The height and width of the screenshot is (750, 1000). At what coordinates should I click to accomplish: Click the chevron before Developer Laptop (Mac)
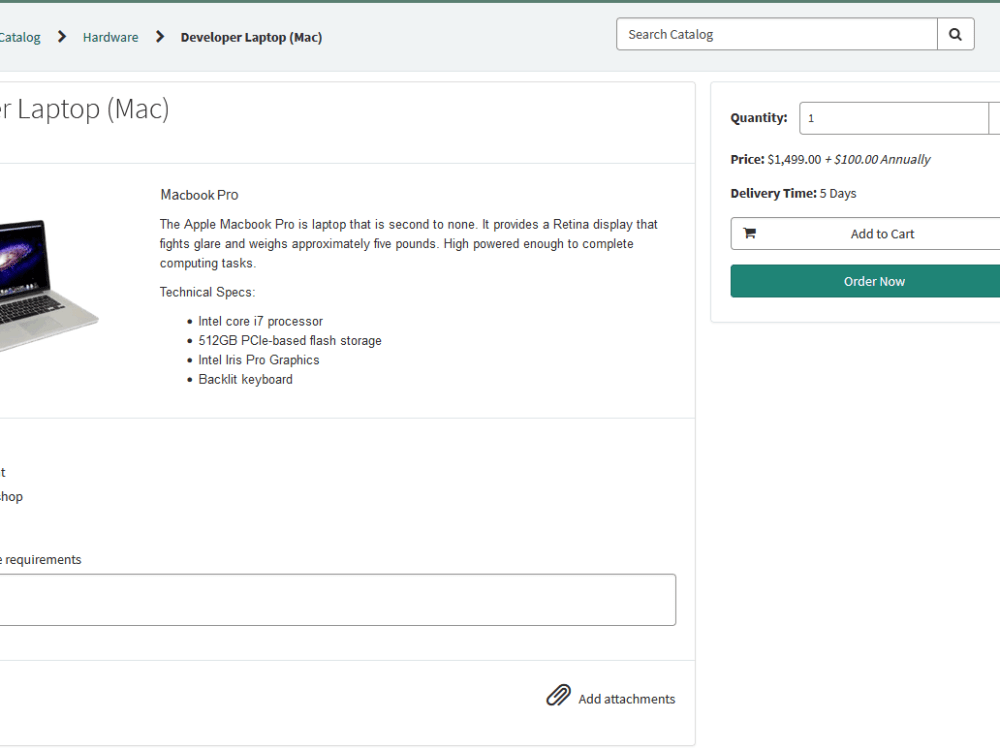(160, 37)
